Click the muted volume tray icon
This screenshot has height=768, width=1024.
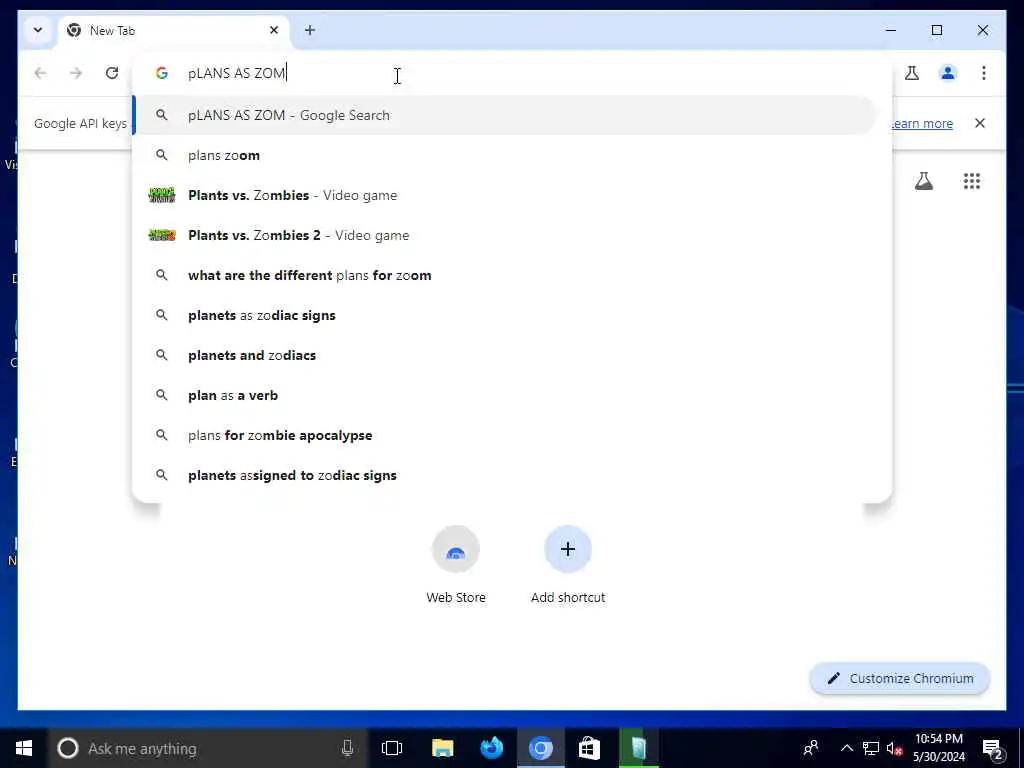895,748
